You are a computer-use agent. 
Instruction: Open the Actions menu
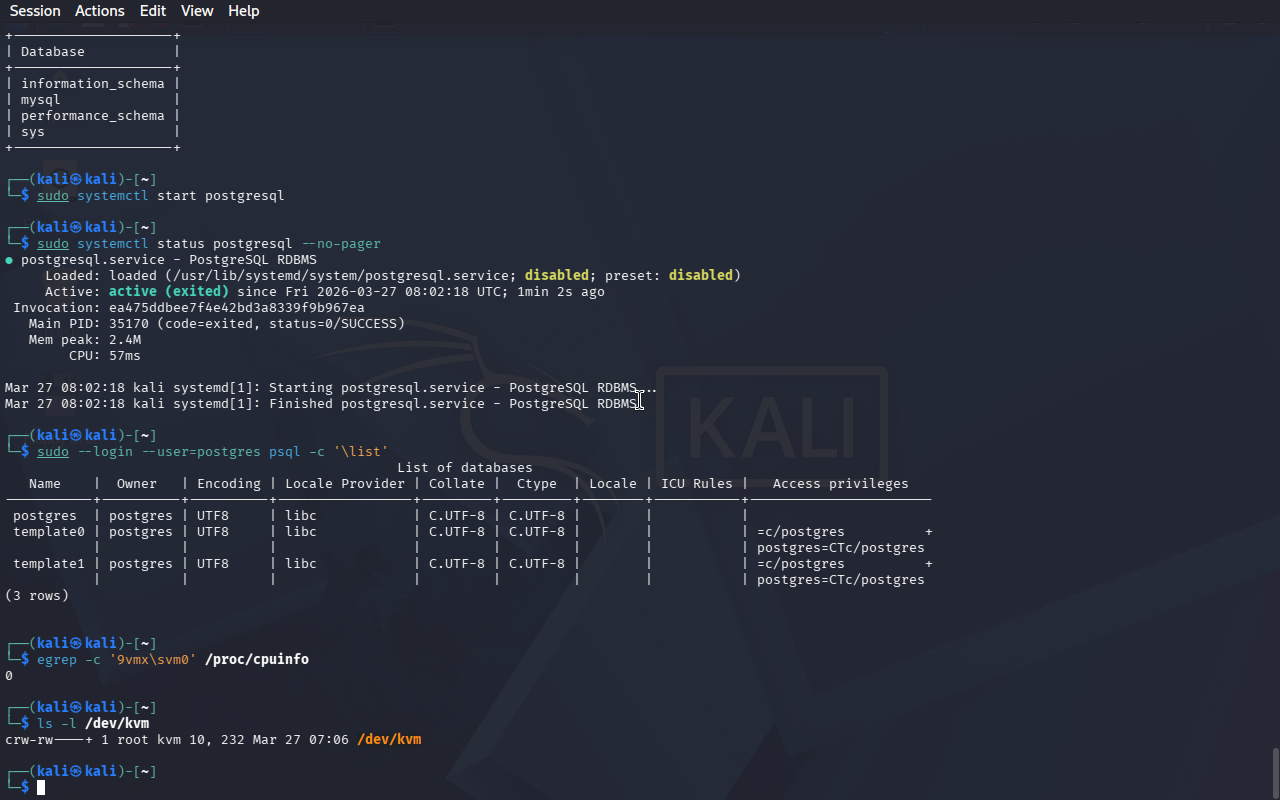[x=100, y=11]
